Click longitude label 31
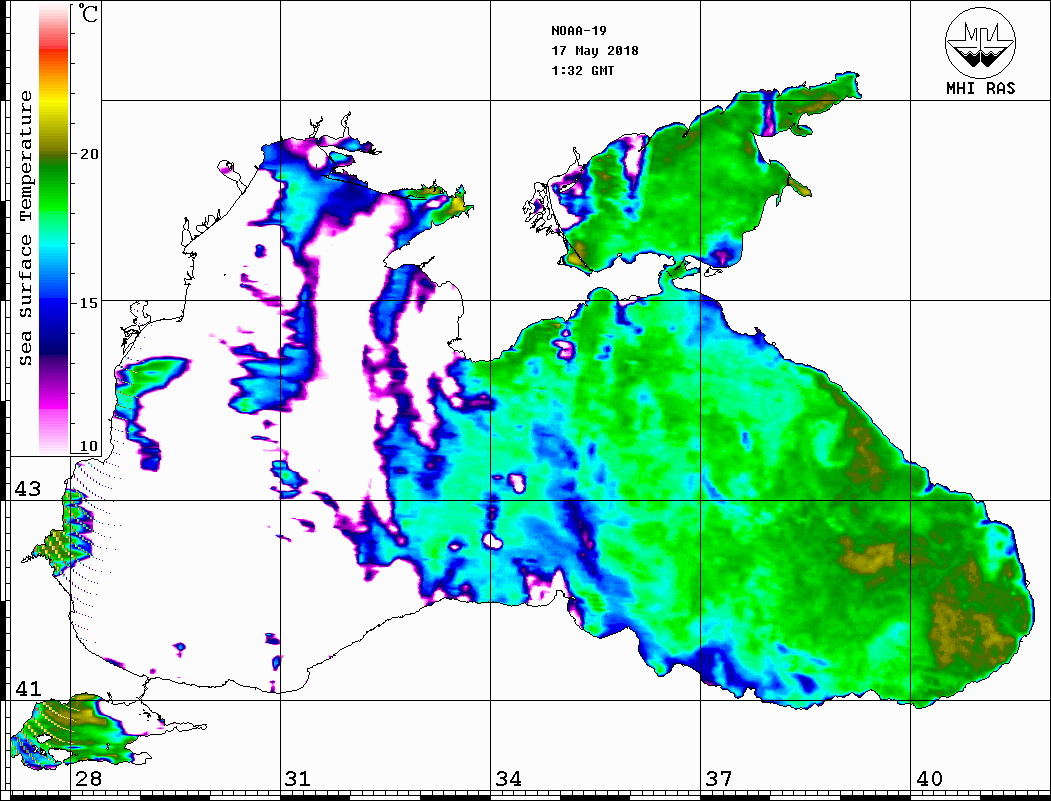The width and height of the screenshot is (1051, 801). [298, 779]
